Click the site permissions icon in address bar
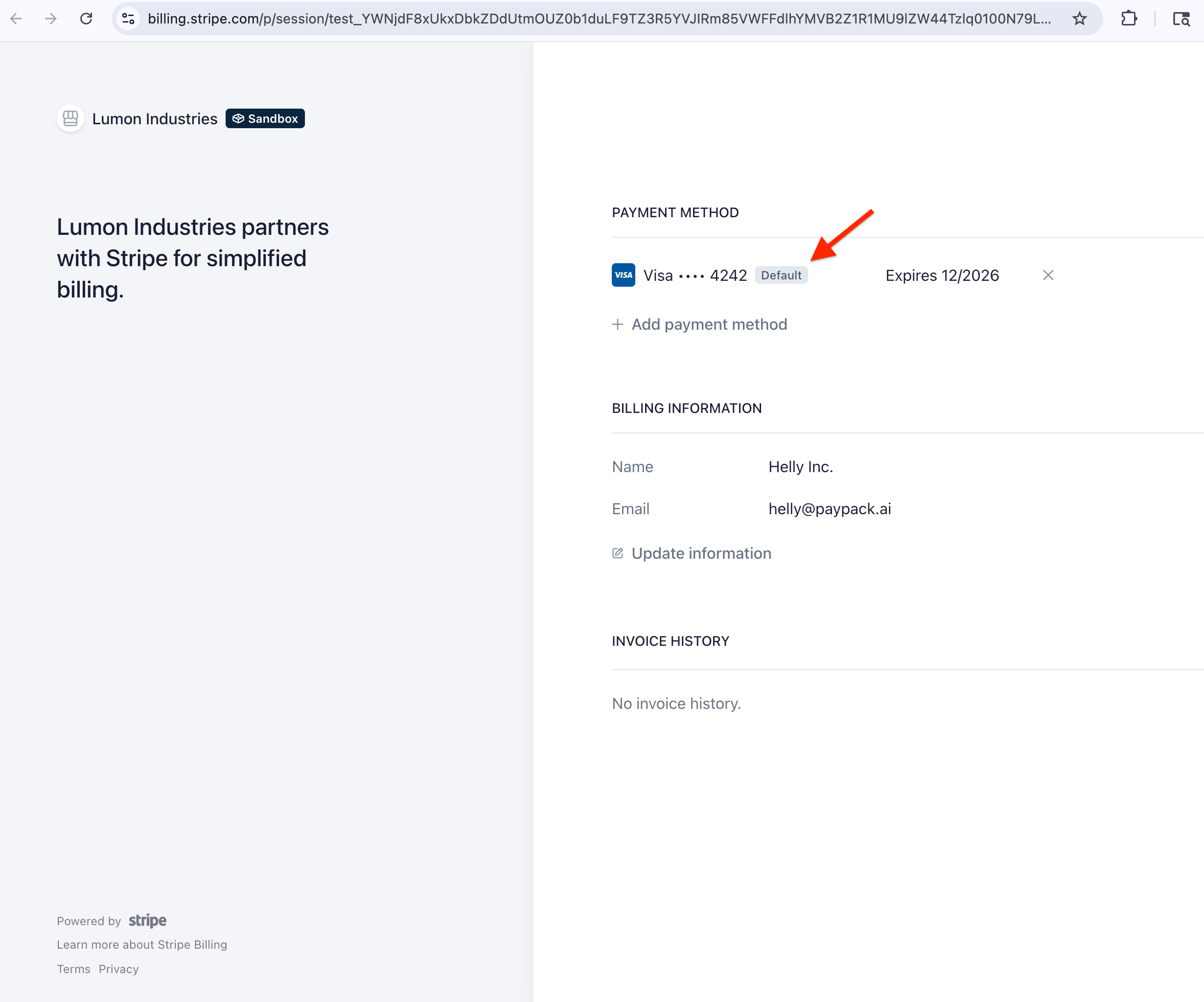This screenshot has width=1204, height=1002. [128, 19]
